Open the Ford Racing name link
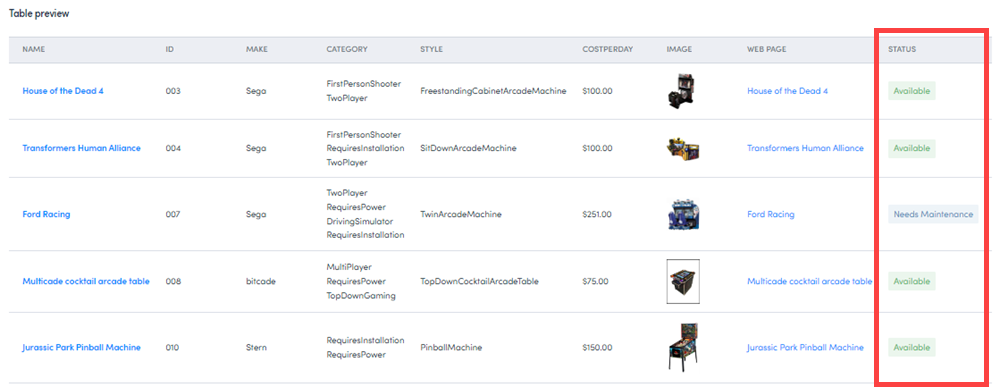This screenshot has height=387, width=1000. tap(46, 215)
